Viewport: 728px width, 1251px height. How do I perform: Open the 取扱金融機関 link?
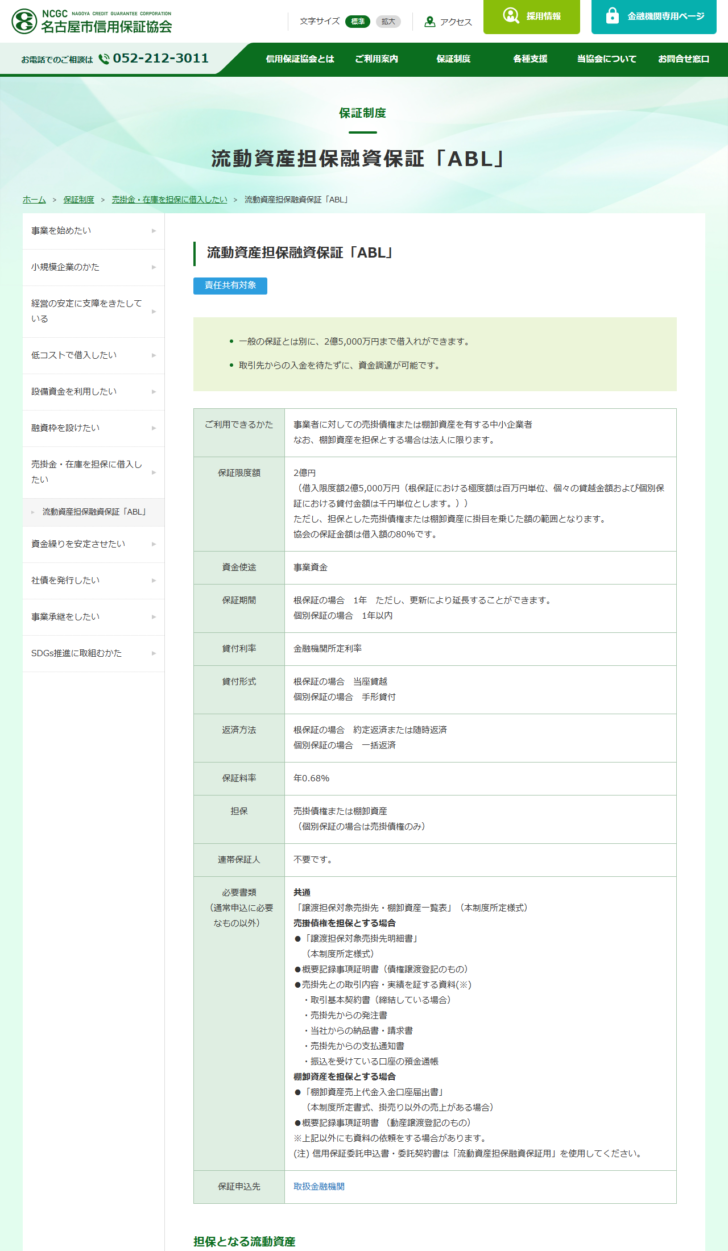pos(319,1186)
